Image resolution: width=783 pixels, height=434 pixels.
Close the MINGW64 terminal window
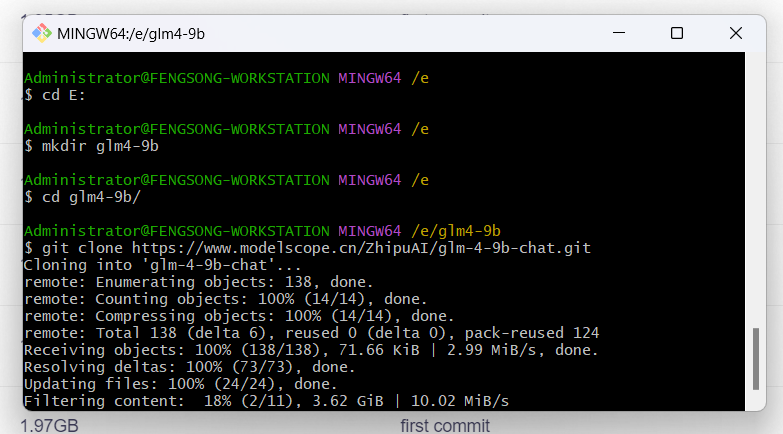(736, 33)
